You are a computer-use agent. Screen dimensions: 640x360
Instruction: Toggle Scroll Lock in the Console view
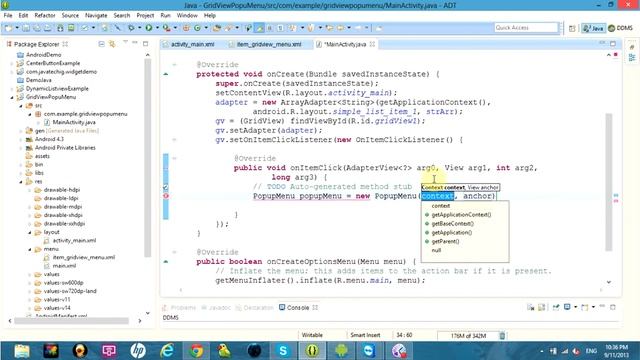[x=541, y=307]
